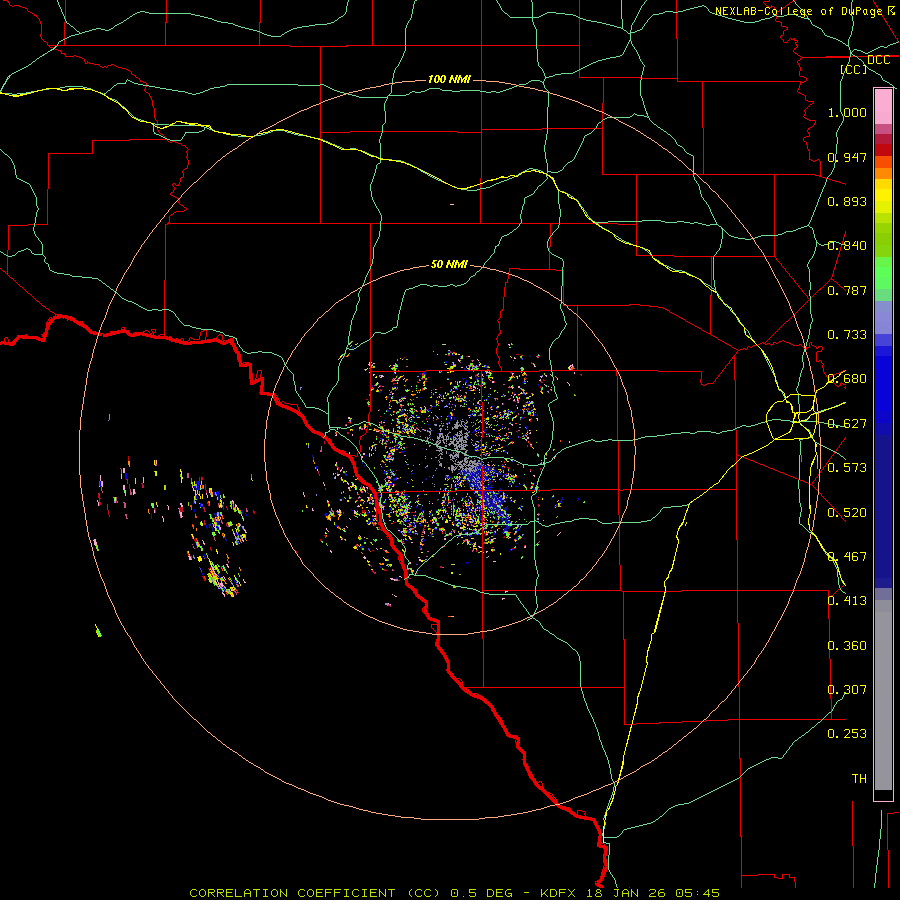
Task: Click the [CC] unit label
Action: (854, 69)
